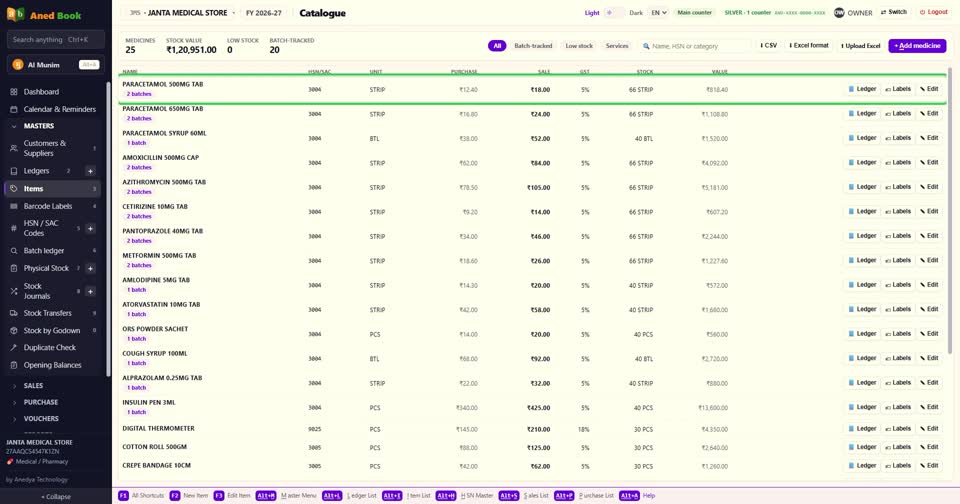
Task: Open the EN language dropdown
Action: 659,13
